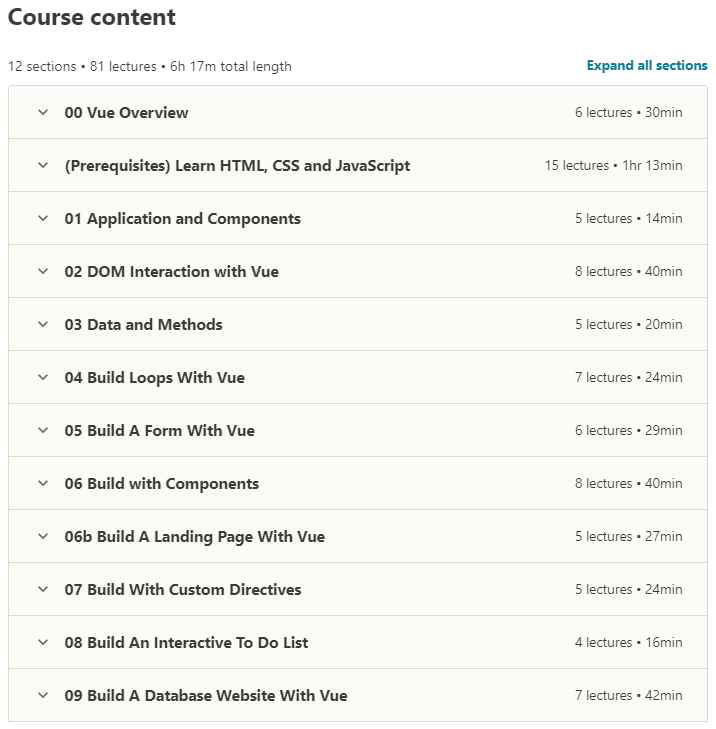716x729 pixels.
Task: Click the 8 lectures • 40min DOM Interaction label
Action: 628,272
